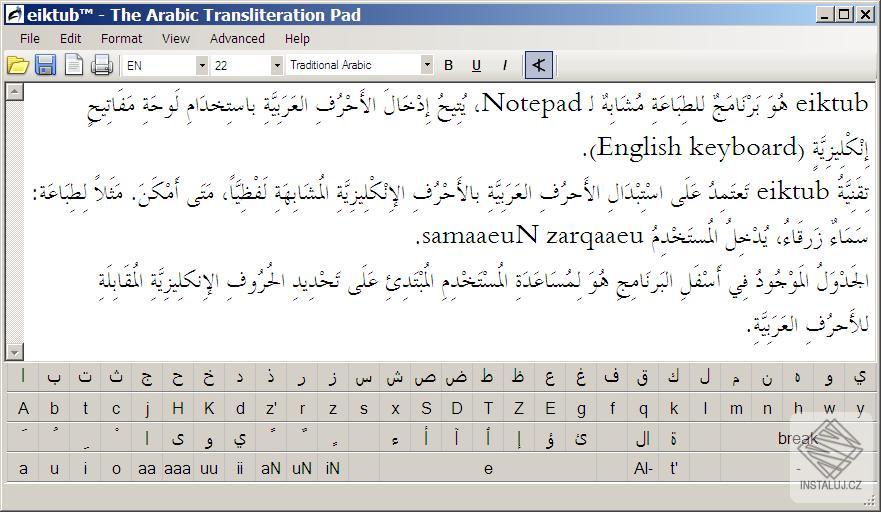
Task: Click the Arabic letter ب cell
Action: pos(54,377)
